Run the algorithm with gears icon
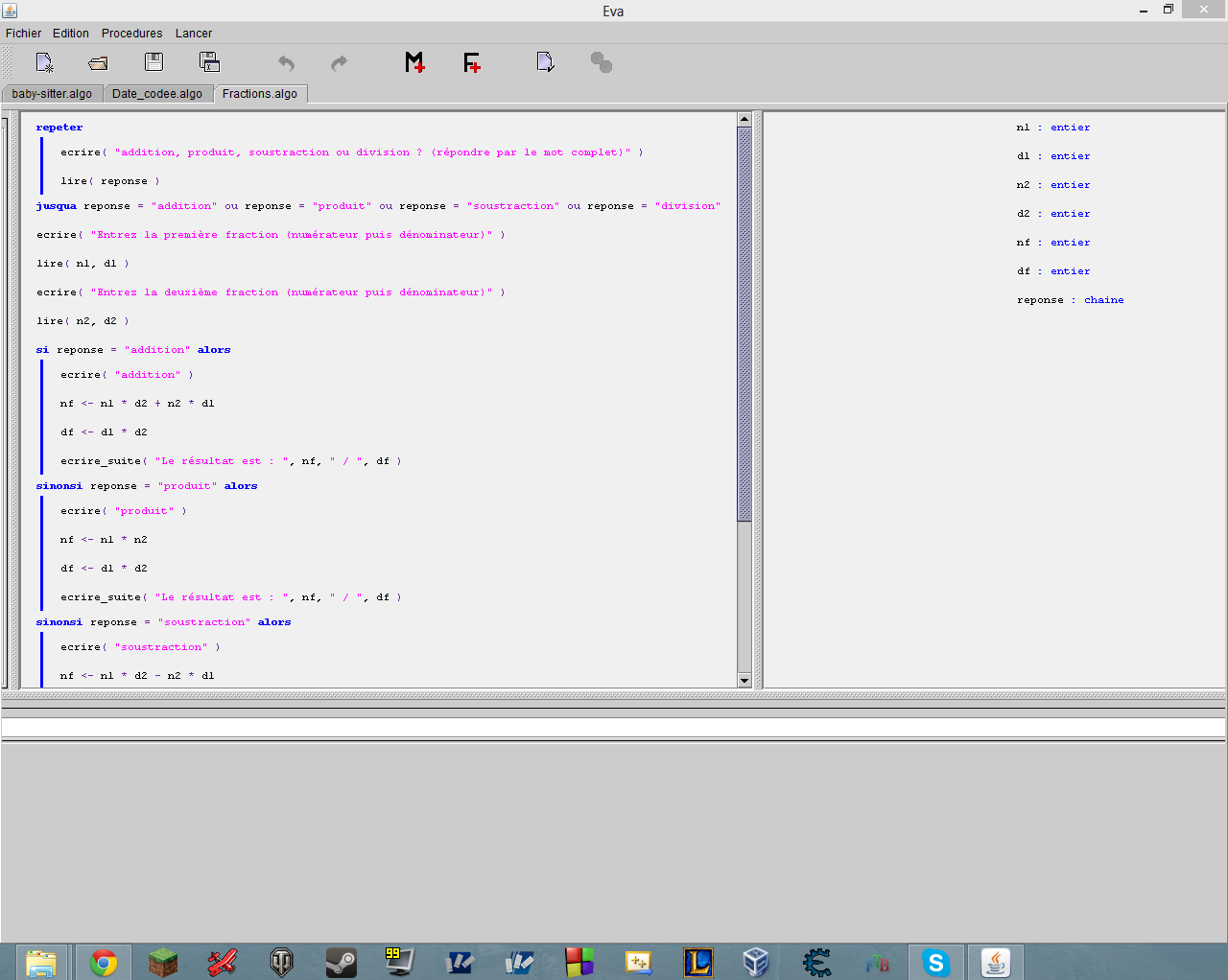Screen dimensions: 1228x980 pyautogui.click(x=601, y=63)
